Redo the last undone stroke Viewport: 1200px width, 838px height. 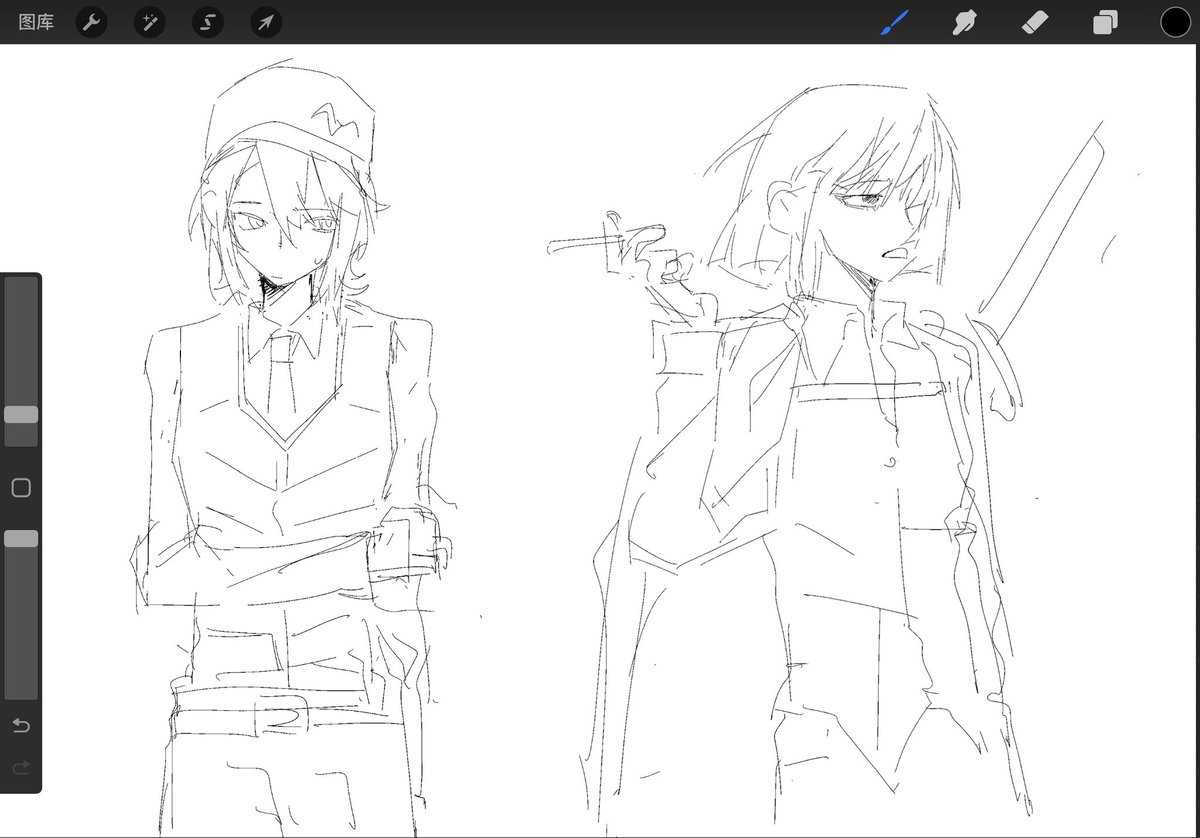coord(21,768)
